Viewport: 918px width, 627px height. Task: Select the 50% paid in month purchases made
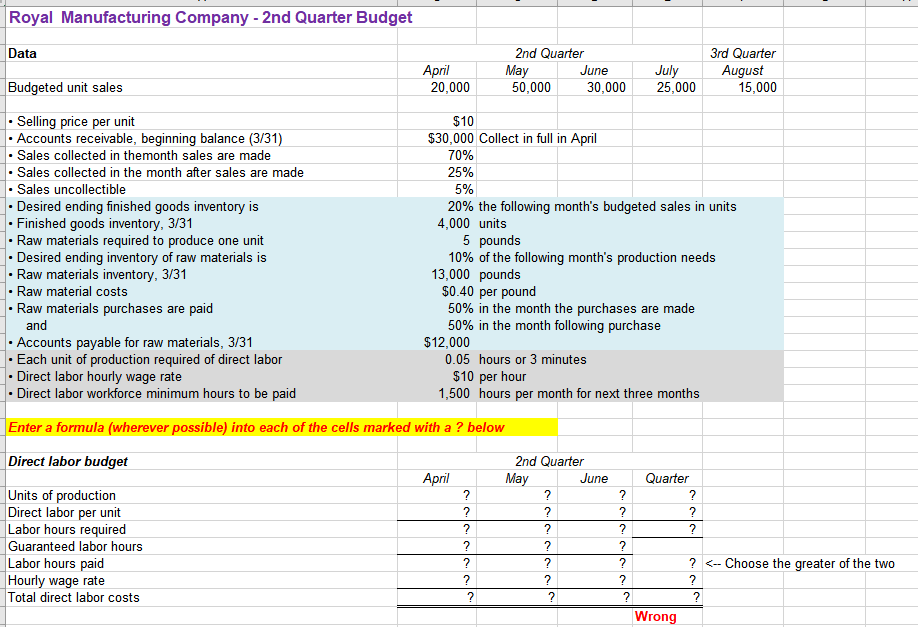[461, 308]
